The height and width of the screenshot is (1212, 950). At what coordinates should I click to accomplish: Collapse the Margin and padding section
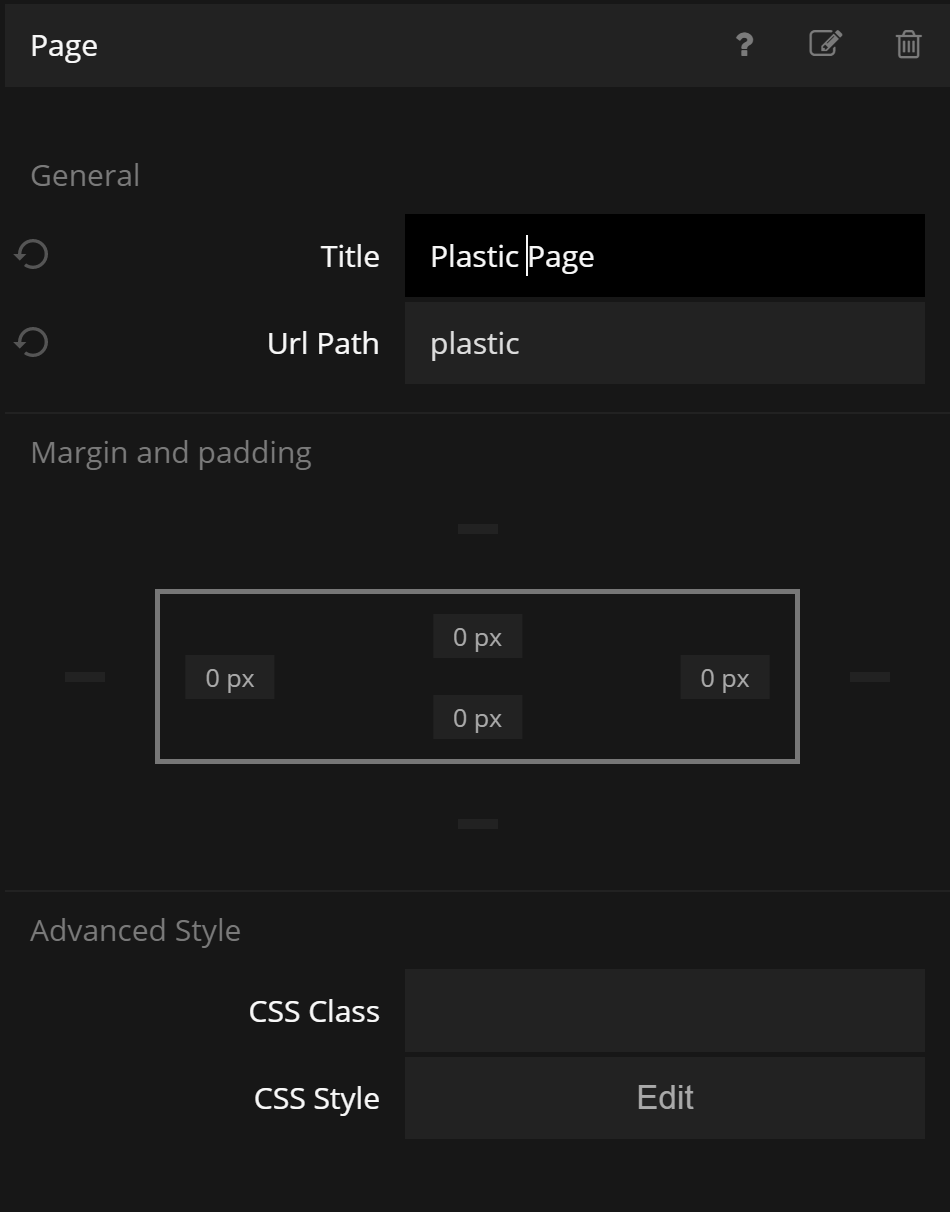tap(171, 453)
